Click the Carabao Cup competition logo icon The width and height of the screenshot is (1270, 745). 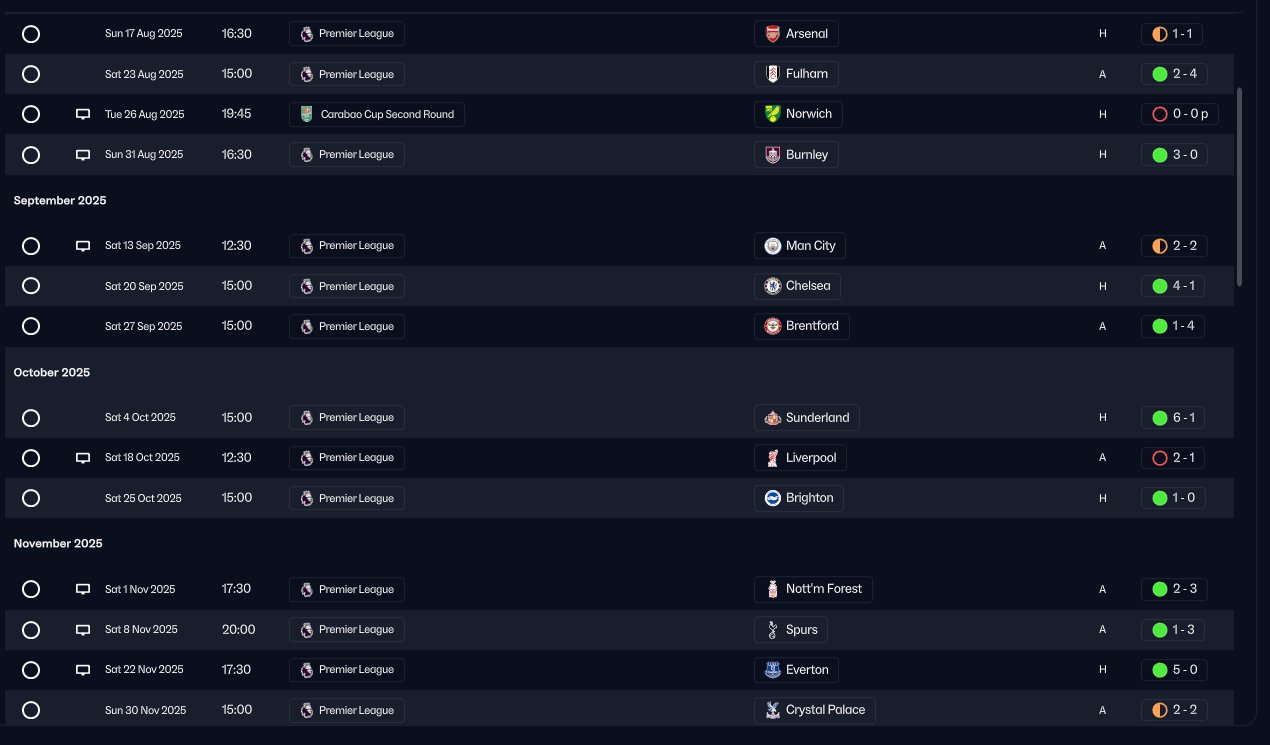tap(307, 114)
